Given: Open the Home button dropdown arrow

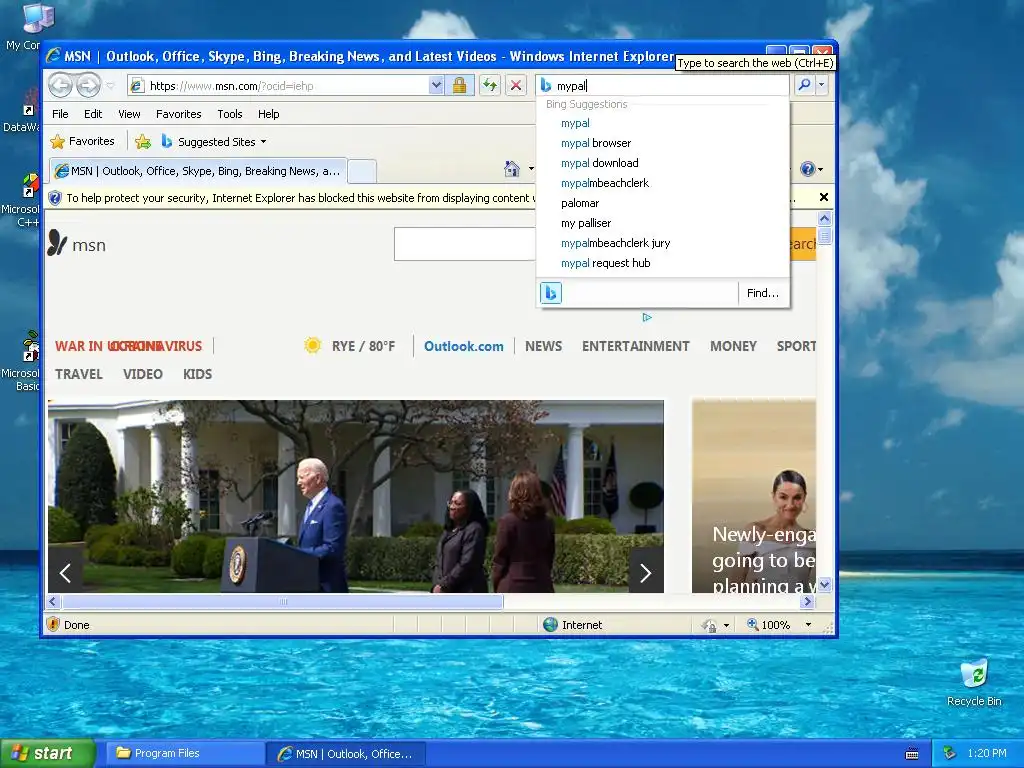Looking at the screenshot, I should click(x=531, y=169).
